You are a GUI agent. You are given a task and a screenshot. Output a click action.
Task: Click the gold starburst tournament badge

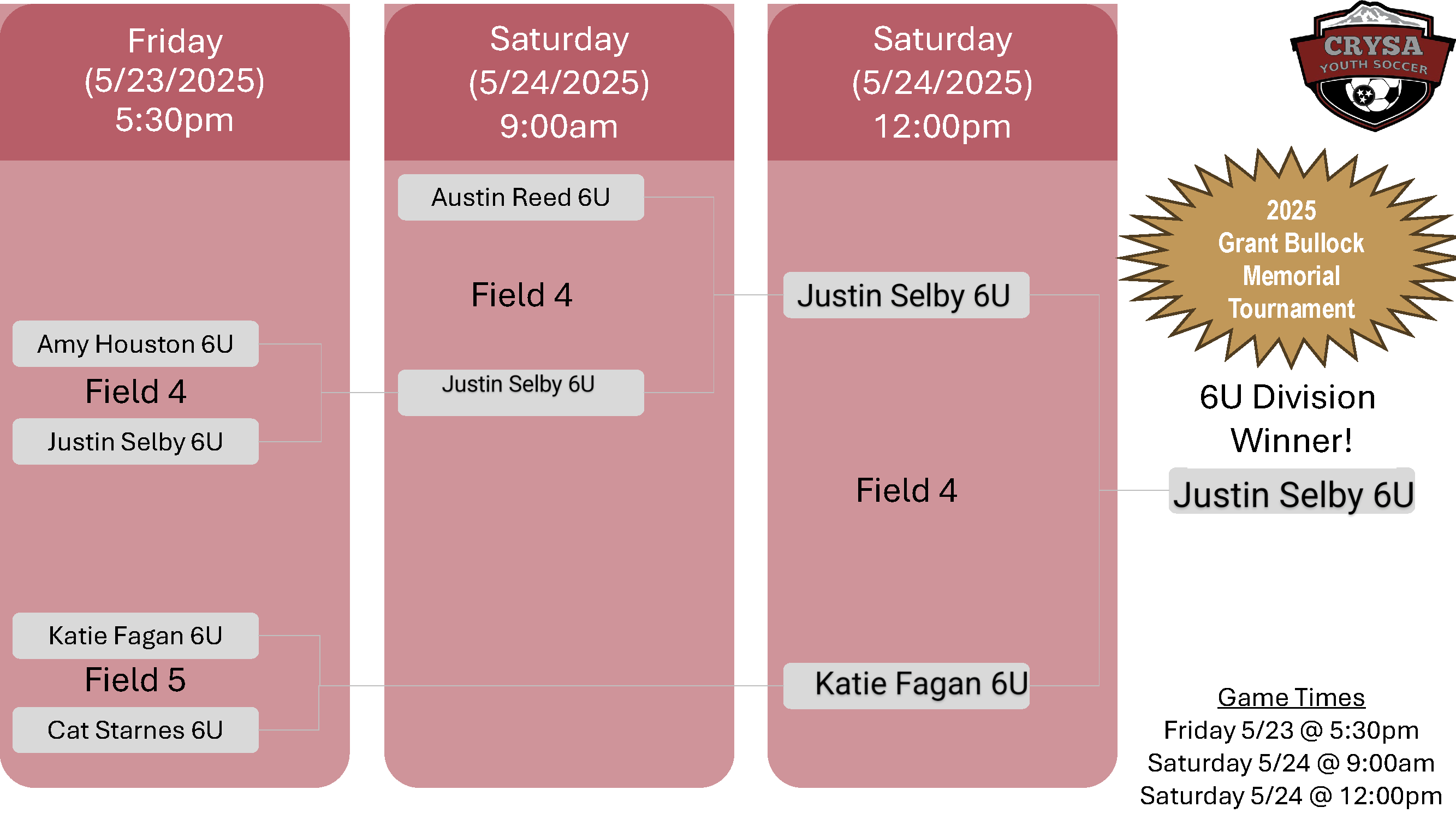tap(1291, 258)
